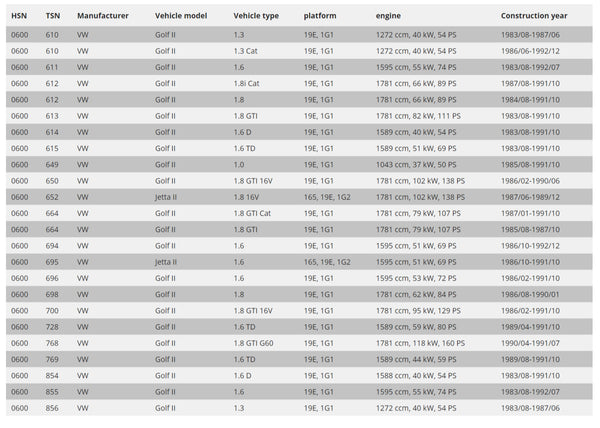Click the 1.8 GTI G60 vehicle type cell

(x=258, y=343)
